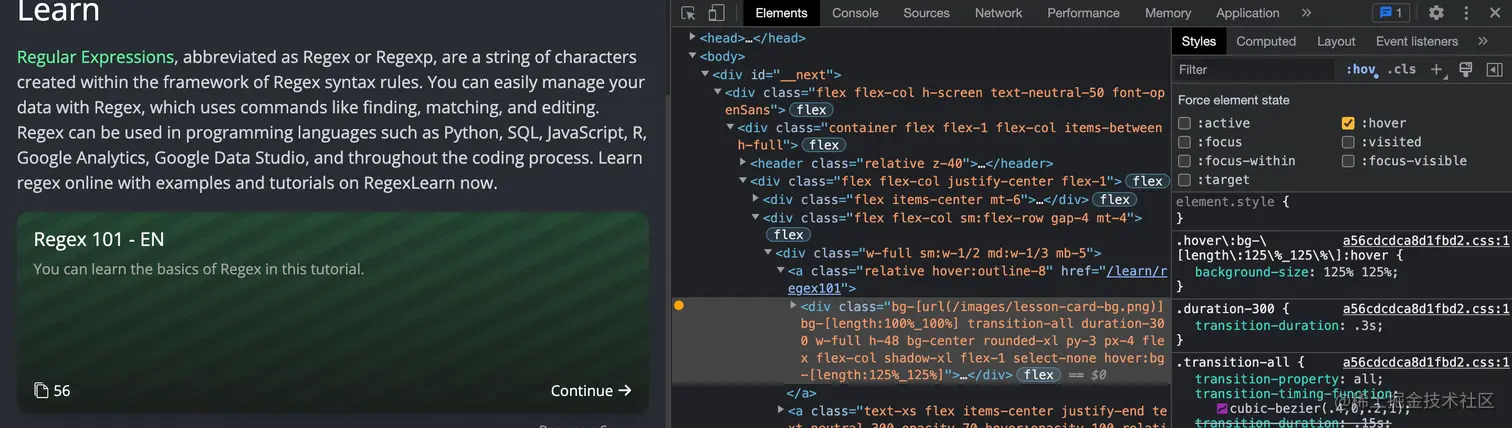Toggle the computed styles sidebar icon

click(x=1495, y=69)
